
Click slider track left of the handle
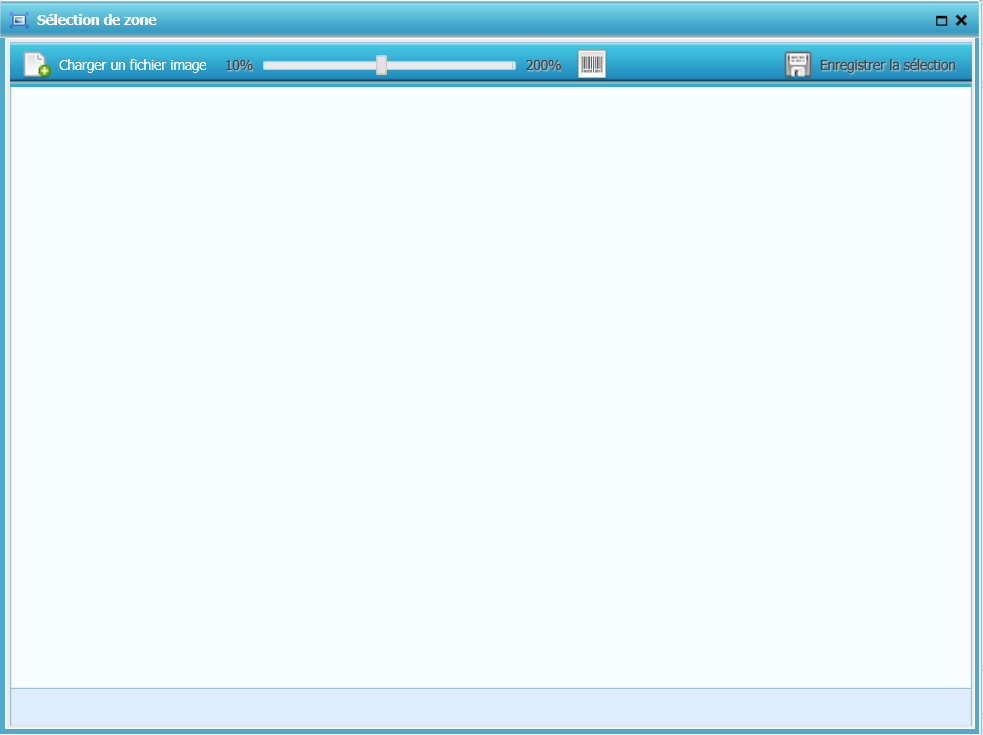click(x=318, y=65)
